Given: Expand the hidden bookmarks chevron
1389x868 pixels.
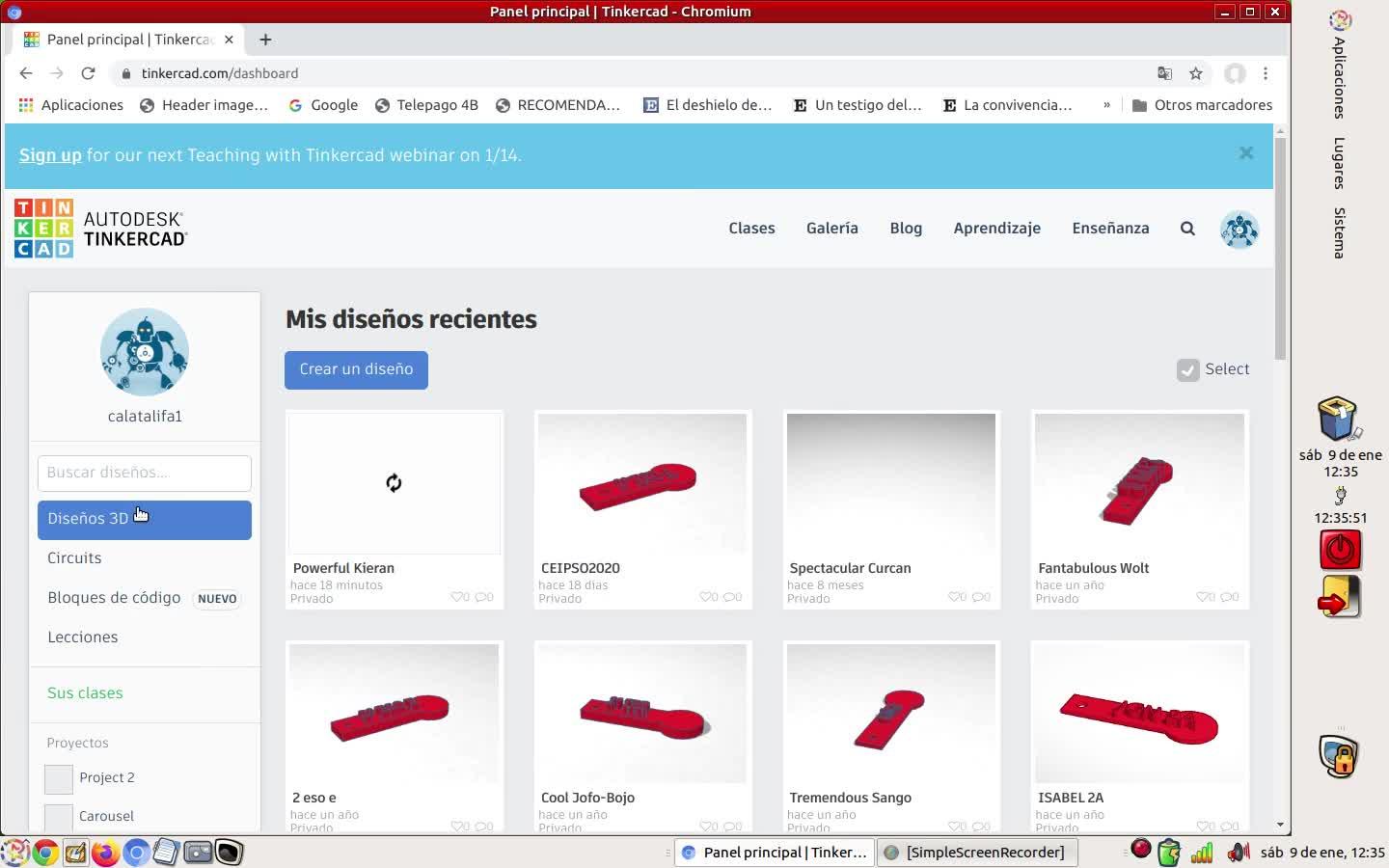Looking at the screenshot, I should pyautogui.click(x=1106, y=105).
